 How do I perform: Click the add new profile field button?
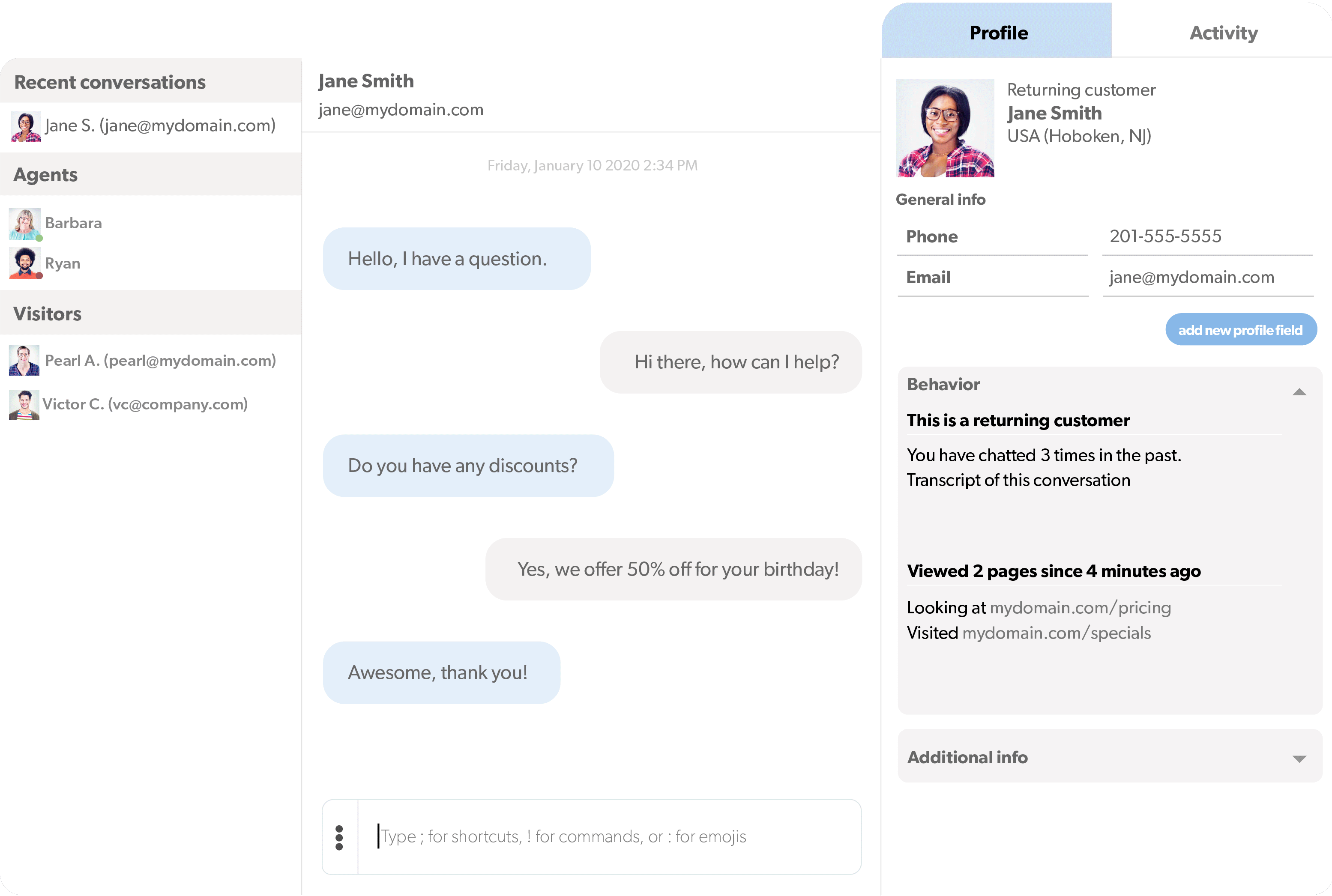[x=1241, y=330]
